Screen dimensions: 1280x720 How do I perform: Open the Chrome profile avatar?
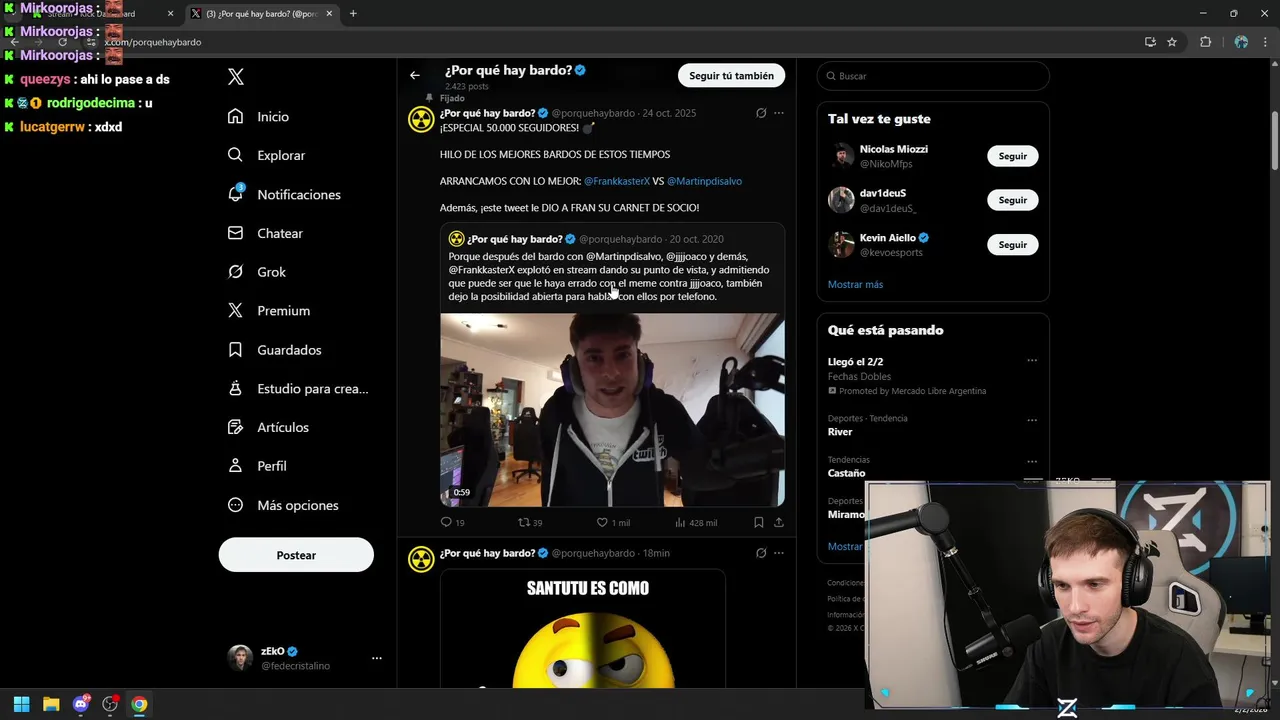1241,42
